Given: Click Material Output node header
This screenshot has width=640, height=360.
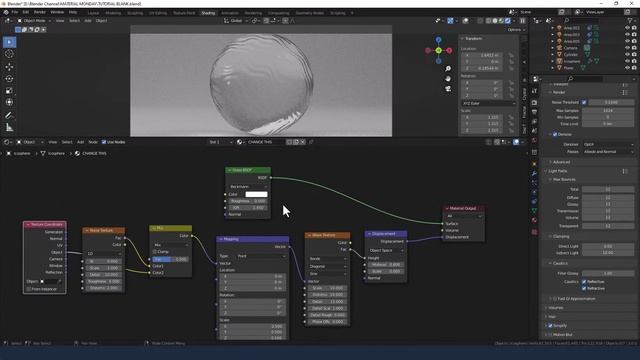Looking at the screenshot, I should tap(463, 208).
